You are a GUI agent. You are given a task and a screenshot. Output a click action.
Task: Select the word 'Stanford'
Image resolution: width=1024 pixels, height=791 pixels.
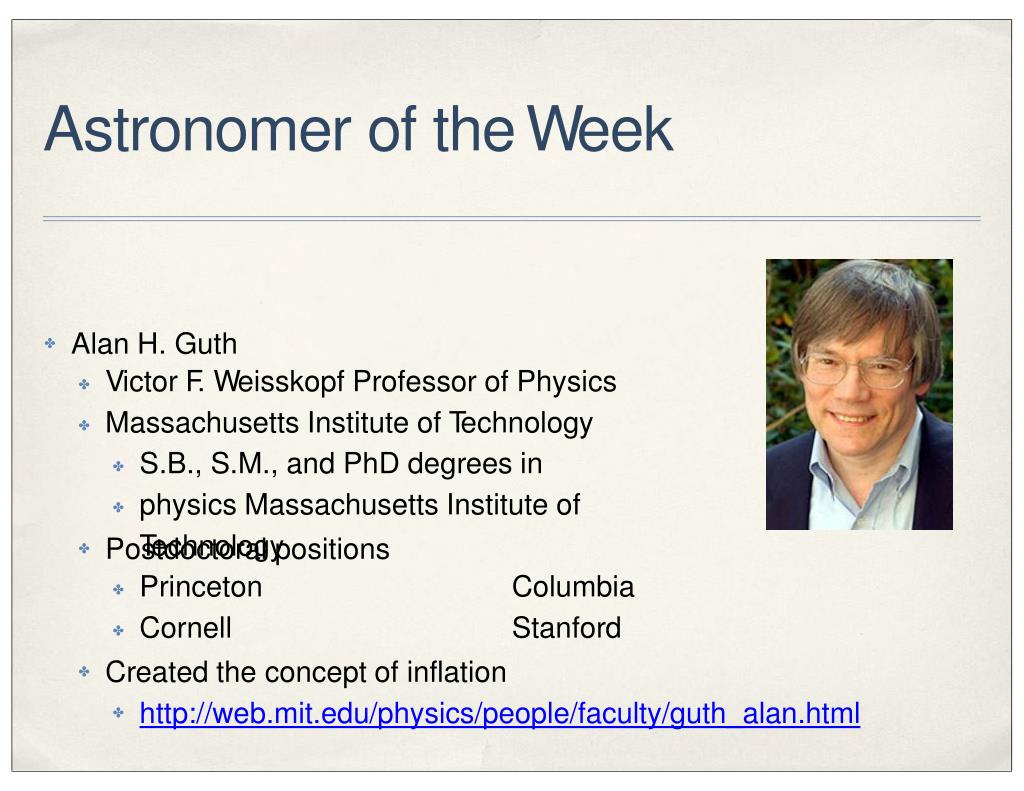point(566,628)
